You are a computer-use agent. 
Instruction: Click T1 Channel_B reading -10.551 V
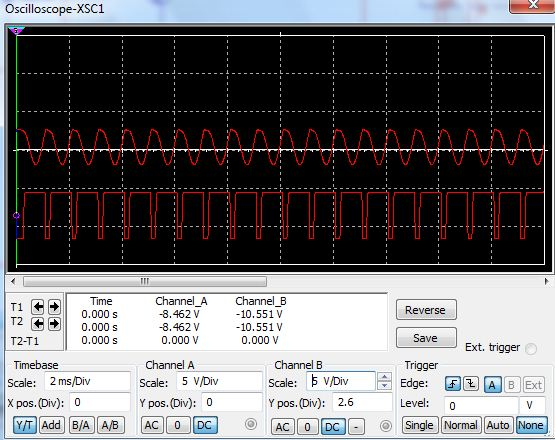259,314
